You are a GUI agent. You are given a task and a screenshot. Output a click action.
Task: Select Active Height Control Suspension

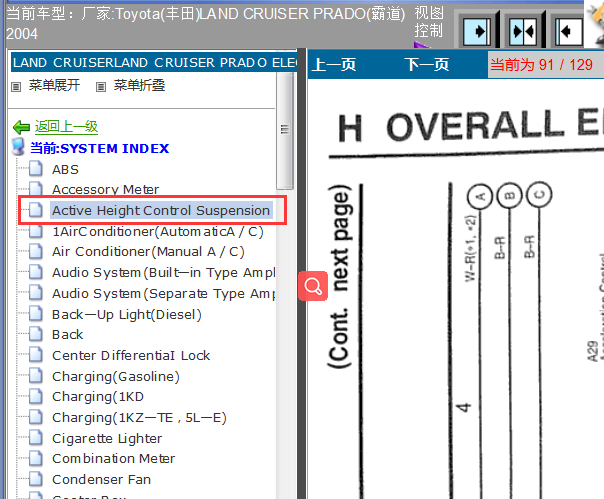(161, 210)
